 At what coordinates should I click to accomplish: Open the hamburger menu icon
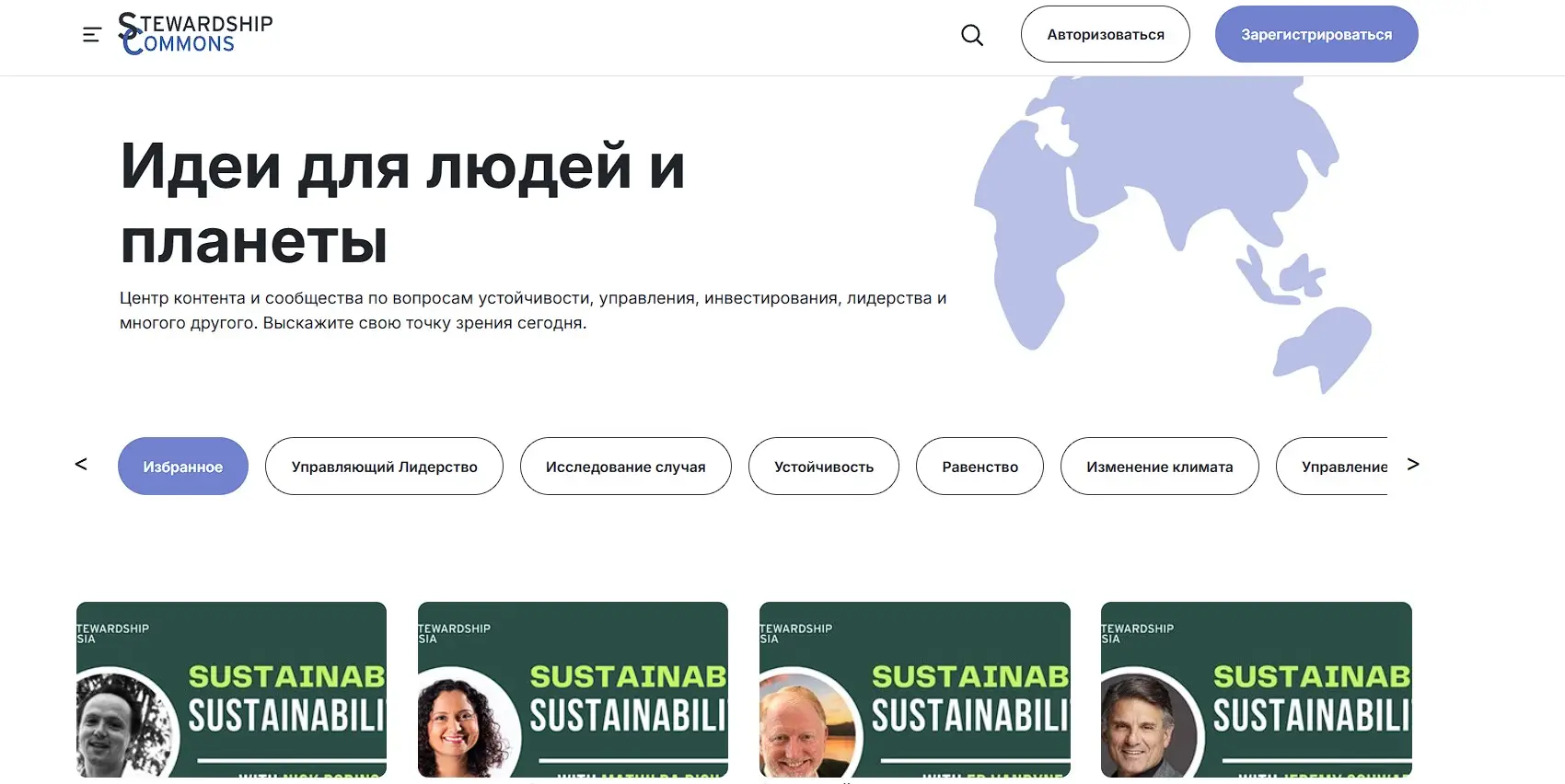(x=92, y=35)
